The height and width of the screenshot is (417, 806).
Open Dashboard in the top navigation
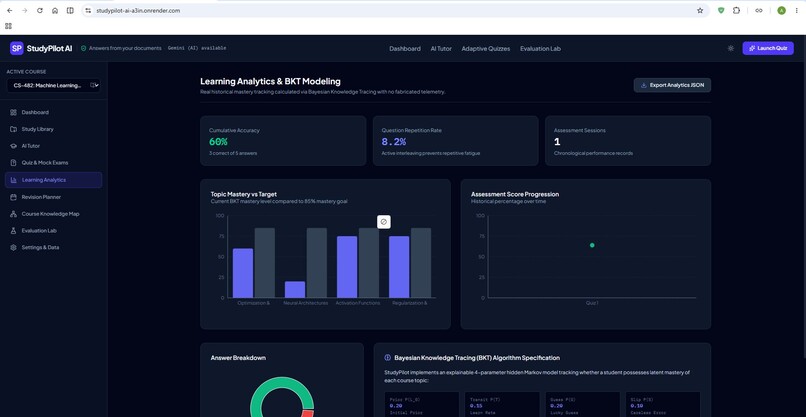tap(405, 49)
